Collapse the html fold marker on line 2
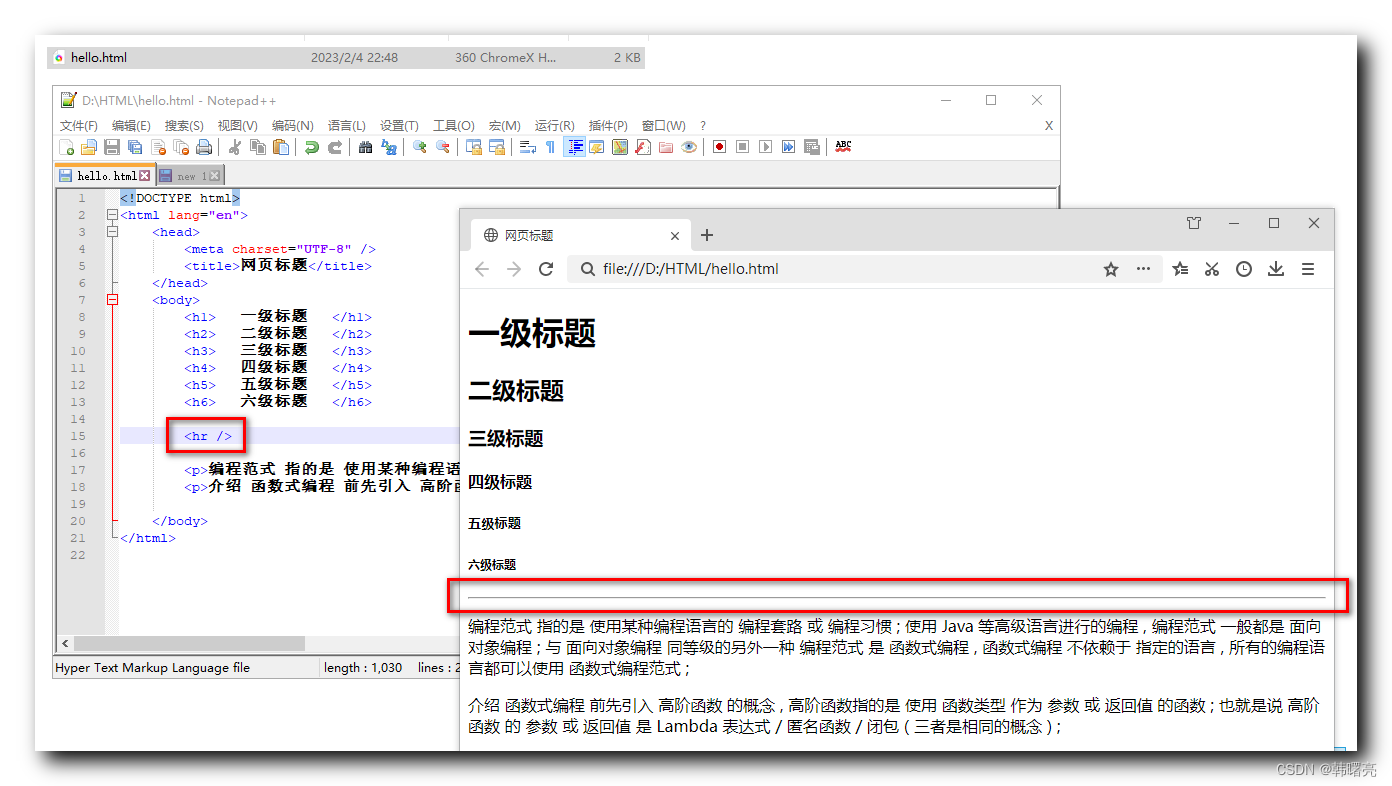Viewport: 1392px width, 786px height. [112, 215]
